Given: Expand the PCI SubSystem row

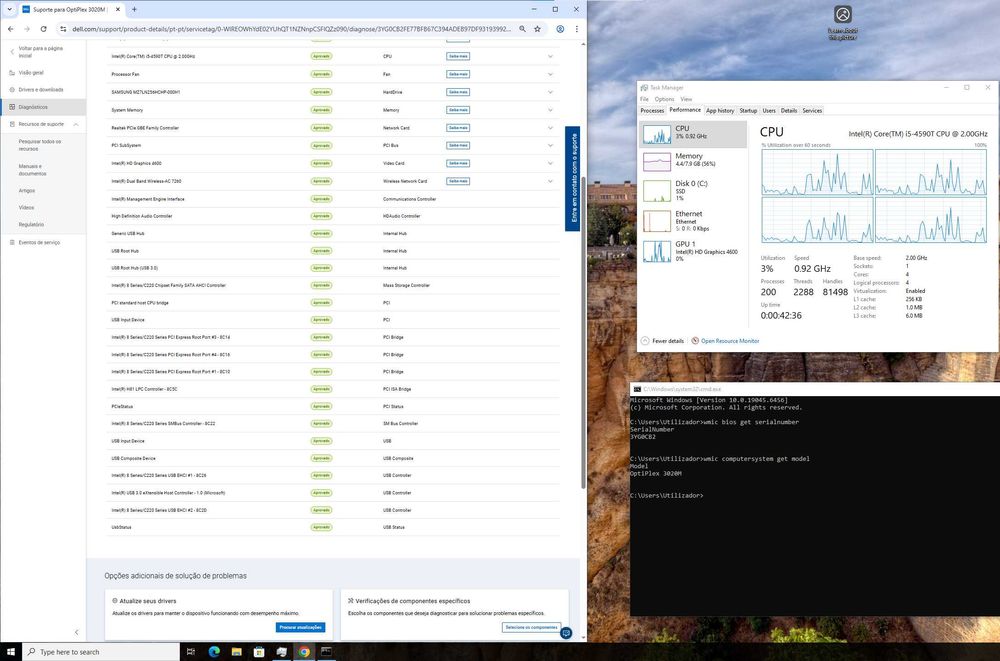Looking at the screenshot, I should pyautogui.click(x=550, y=145).
